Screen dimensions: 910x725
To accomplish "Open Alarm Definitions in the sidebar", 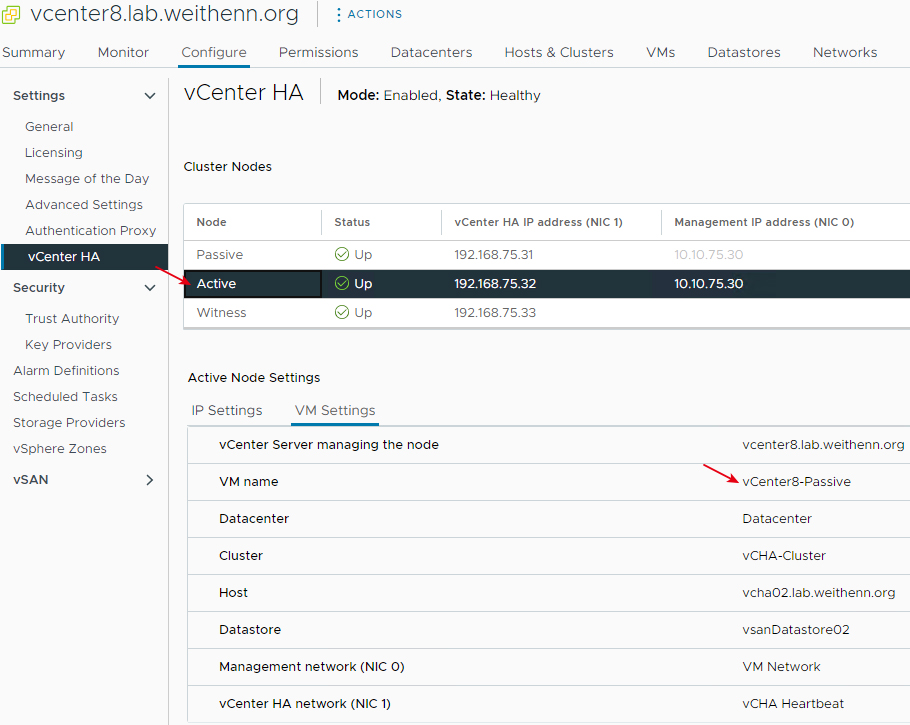I will tap(66, 371).
